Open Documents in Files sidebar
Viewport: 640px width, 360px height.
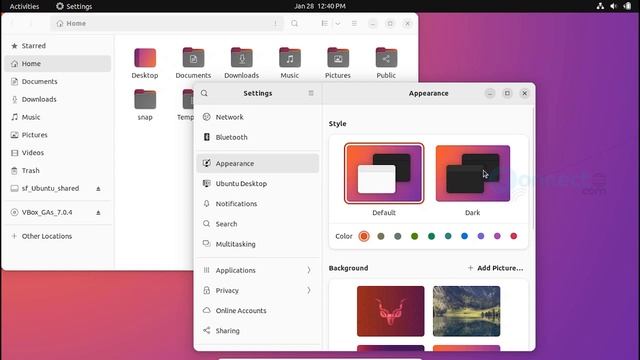point(58,82)
